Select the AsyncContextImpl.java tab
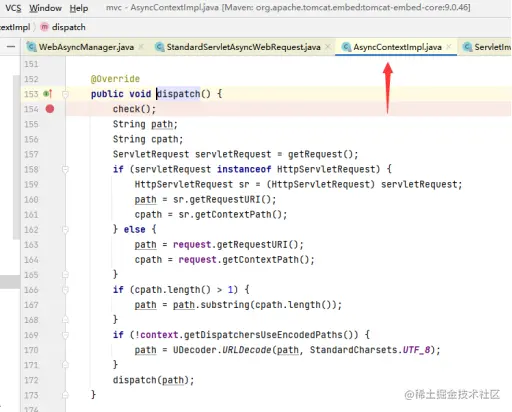 tap(397, 47)
